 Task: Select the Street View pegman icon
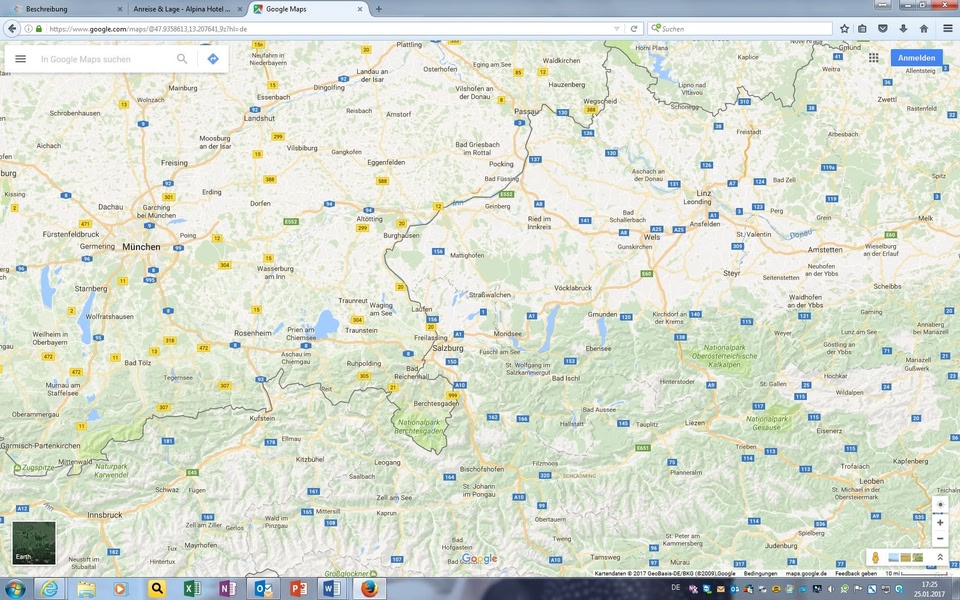pos(876,558)
